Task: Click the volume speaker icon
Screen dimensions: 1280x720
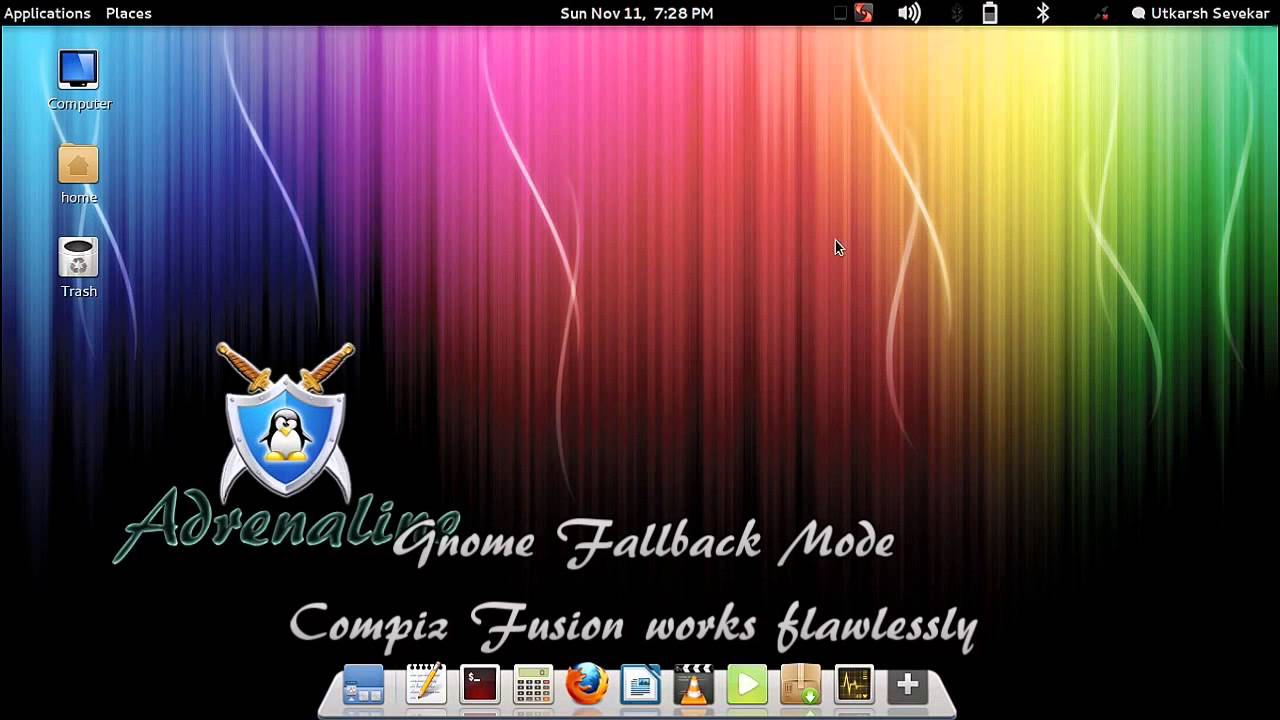Action: (909, 13)
